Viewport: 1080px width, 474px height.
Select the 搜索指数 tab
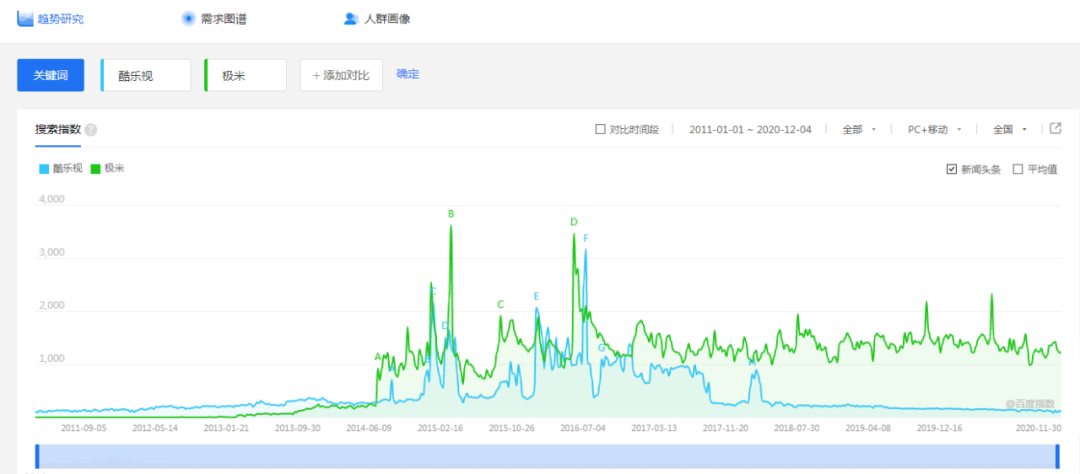58,130
